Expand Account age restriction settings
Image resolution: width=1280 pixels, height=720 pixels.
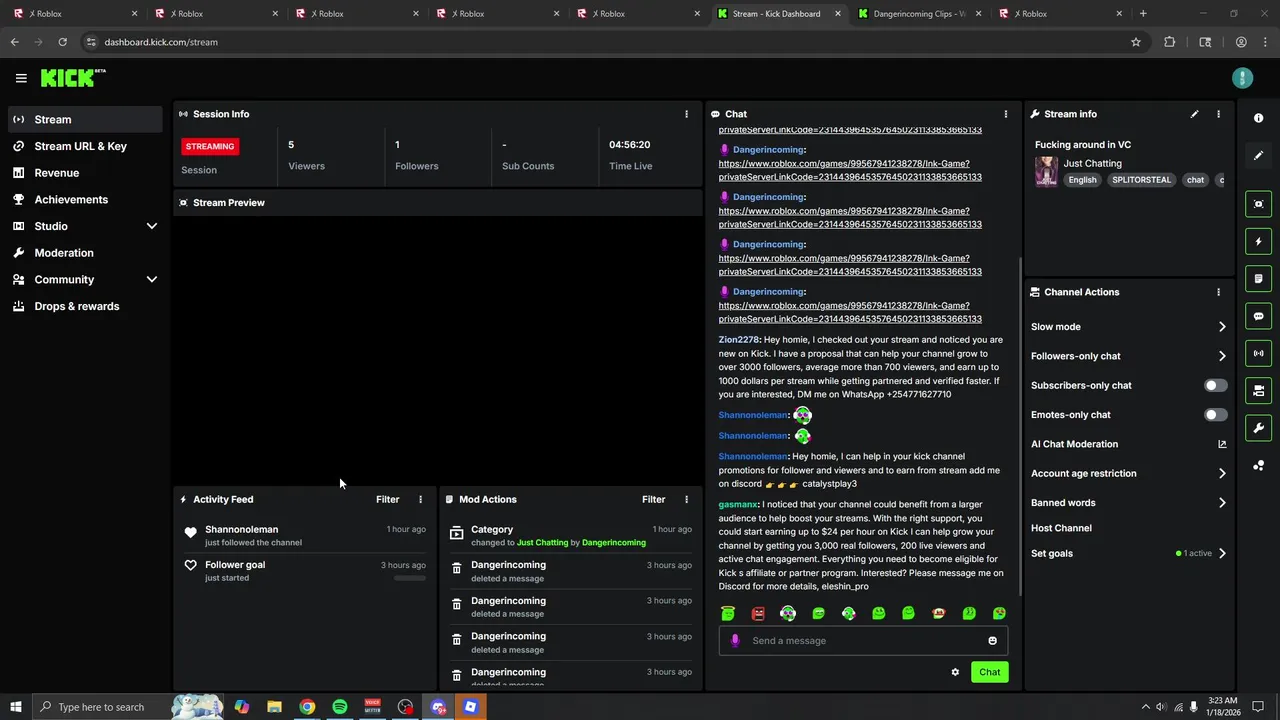point(1222,474)
